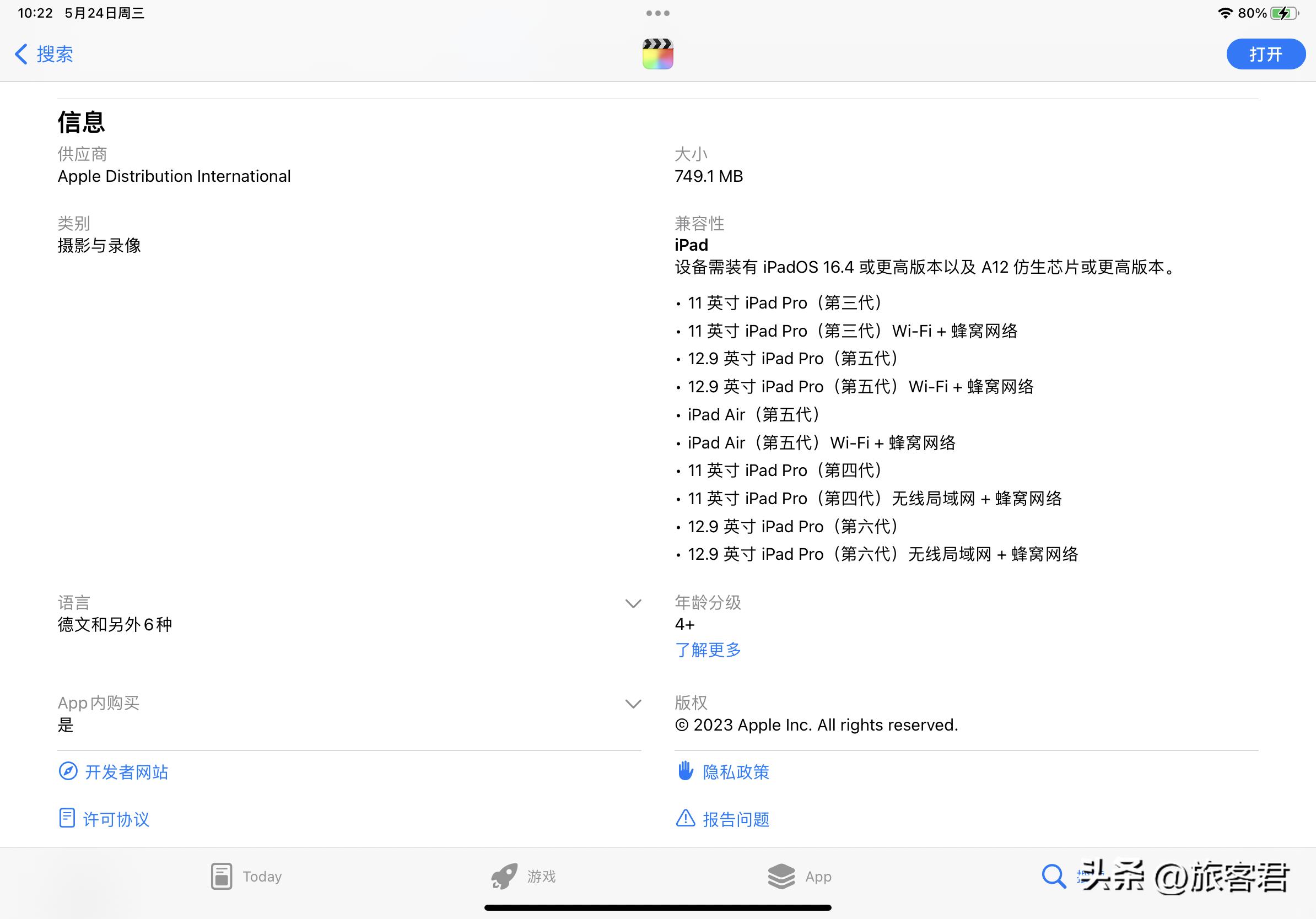
Task: Click the three-dot menu at top center
Action: [657, 13]
